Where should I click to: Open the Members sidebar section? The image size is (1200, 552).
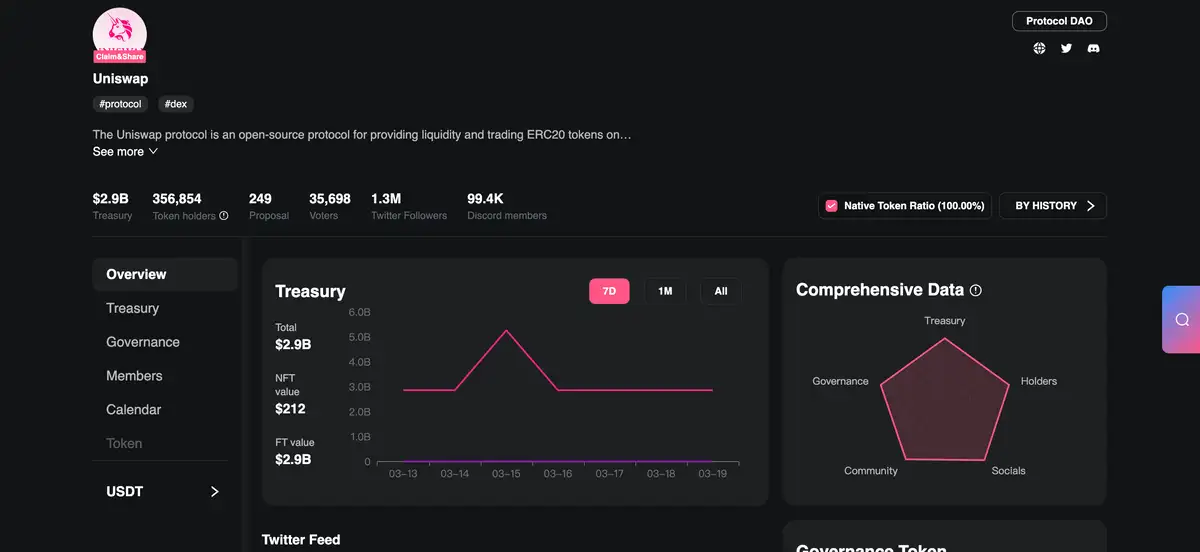tap(134, 376)
